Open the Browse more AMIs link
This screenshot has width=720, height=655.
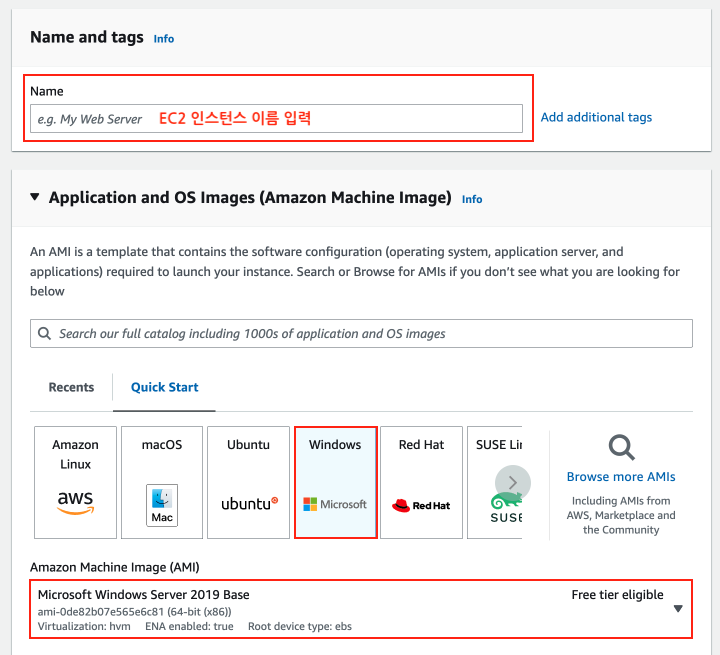point(621,477)
